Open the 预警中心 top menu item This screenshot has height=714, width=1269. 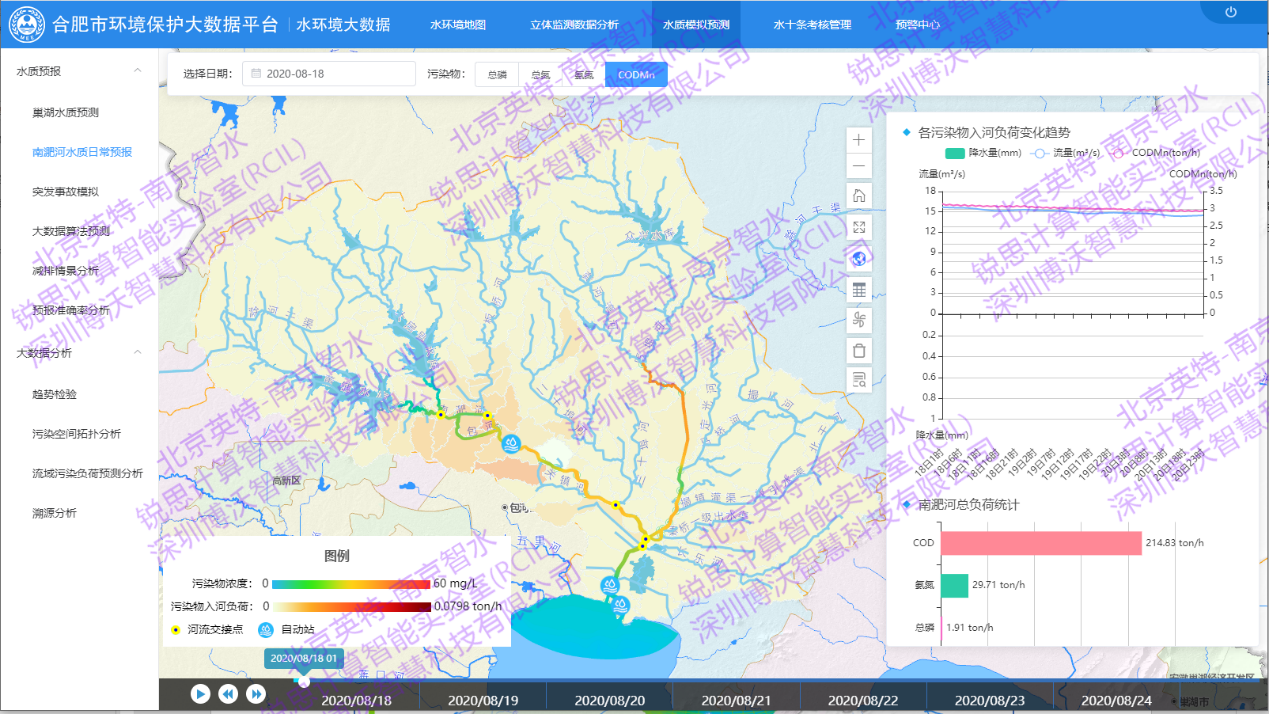(917, 24)
